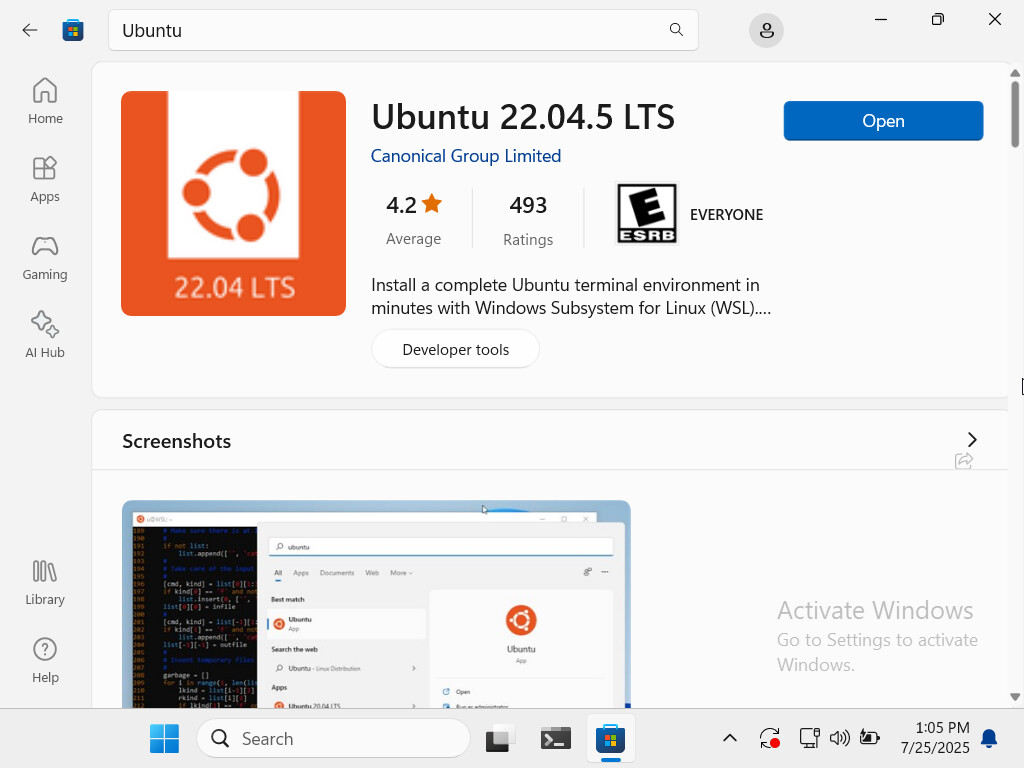The height and width of the screenshot is (768, 1024).
Task: Open Help in the sidebar
Action: (45, 660)
